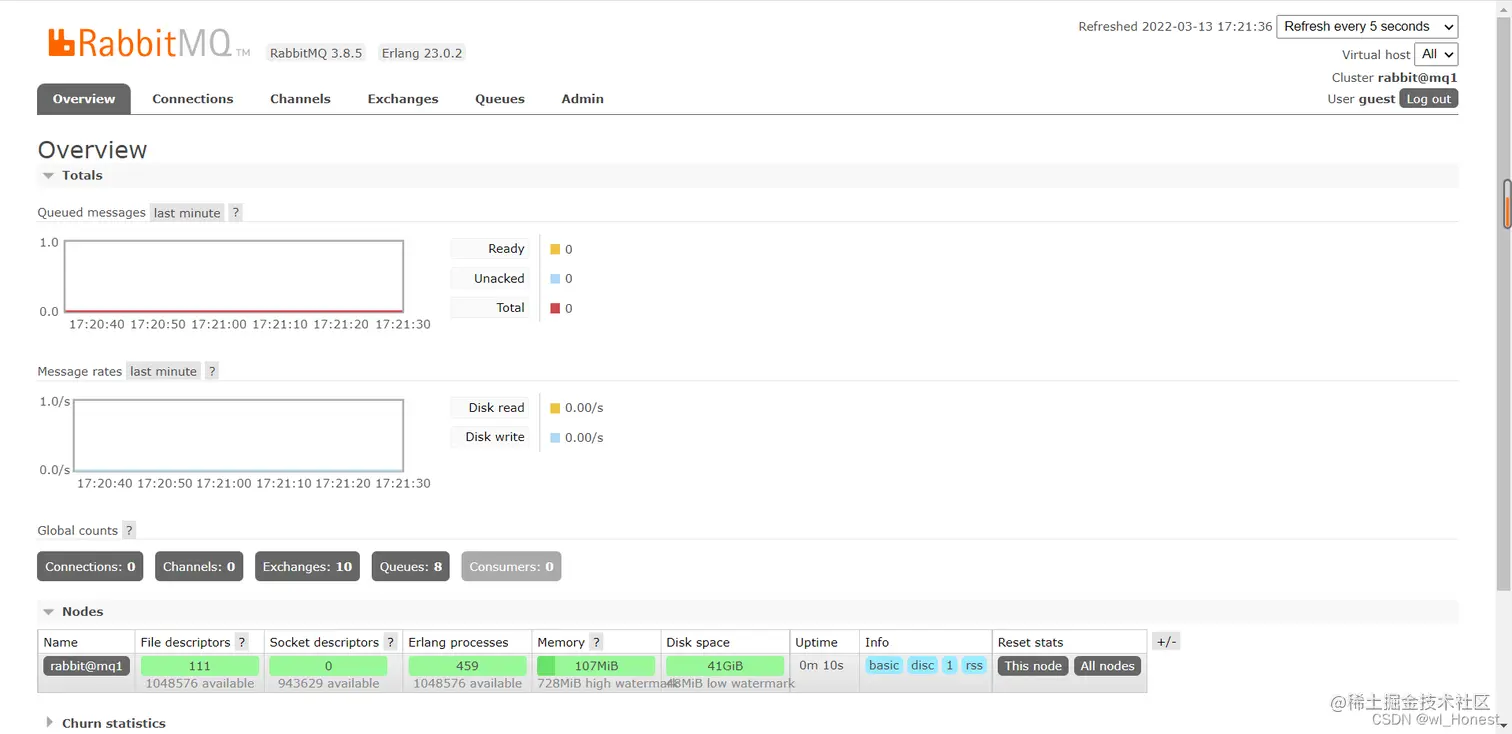
Task: Click the RabbitMQ logo
Action: click(x=149, y=43)
